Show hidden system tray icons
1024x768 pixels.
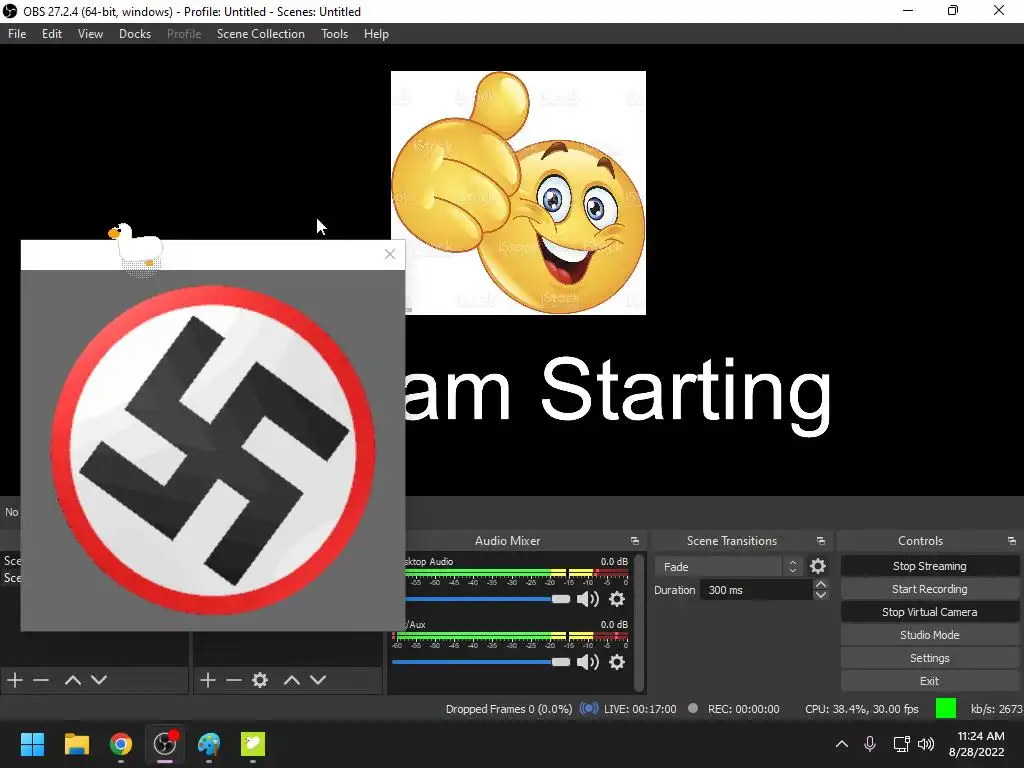point(842,744)
